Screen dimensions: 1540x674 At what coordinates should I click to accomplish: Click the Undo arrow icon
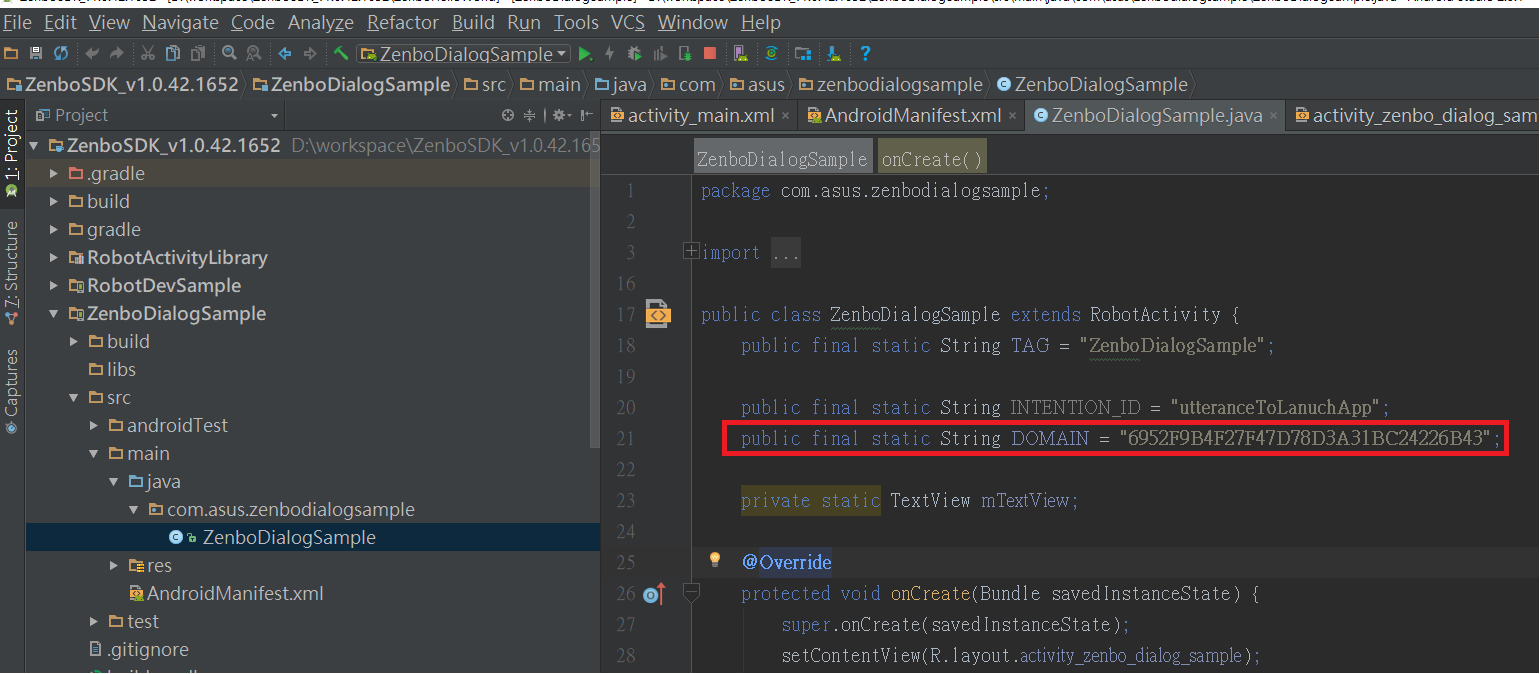[x=93, y=53]
